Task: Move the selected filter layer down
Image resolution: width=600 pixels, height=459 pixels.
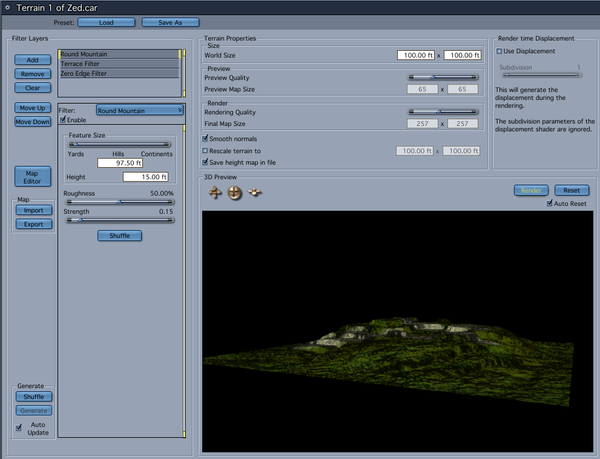Action: pos(33,122)
